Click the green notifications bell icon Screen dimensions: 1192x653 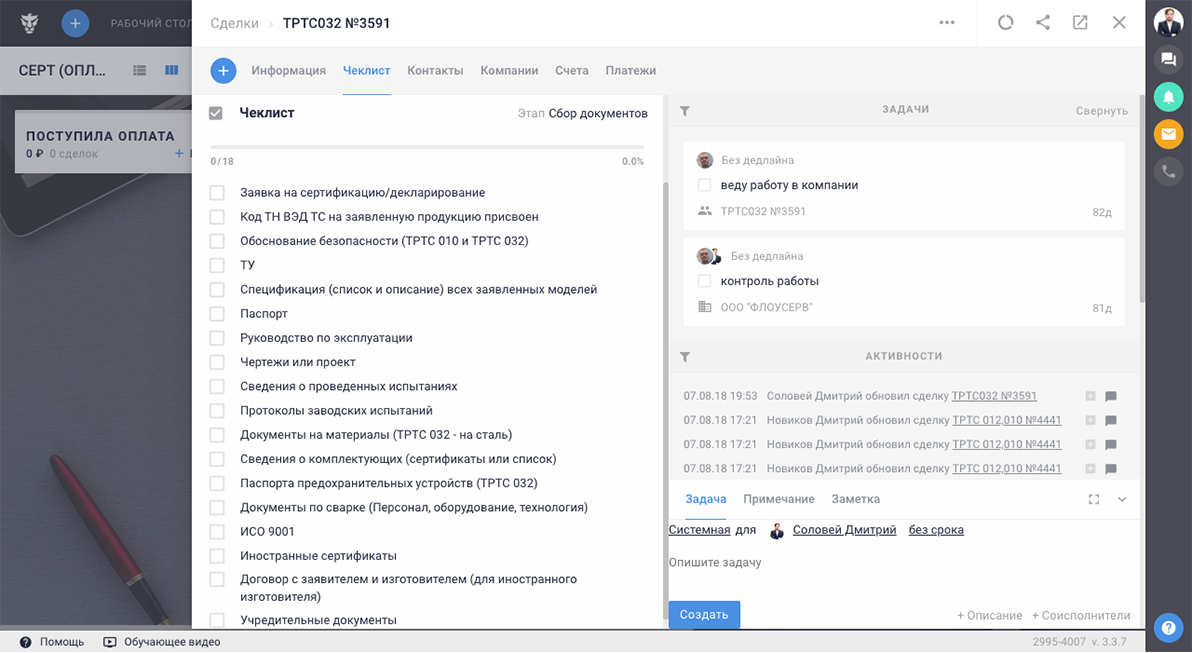point(1167,96)
